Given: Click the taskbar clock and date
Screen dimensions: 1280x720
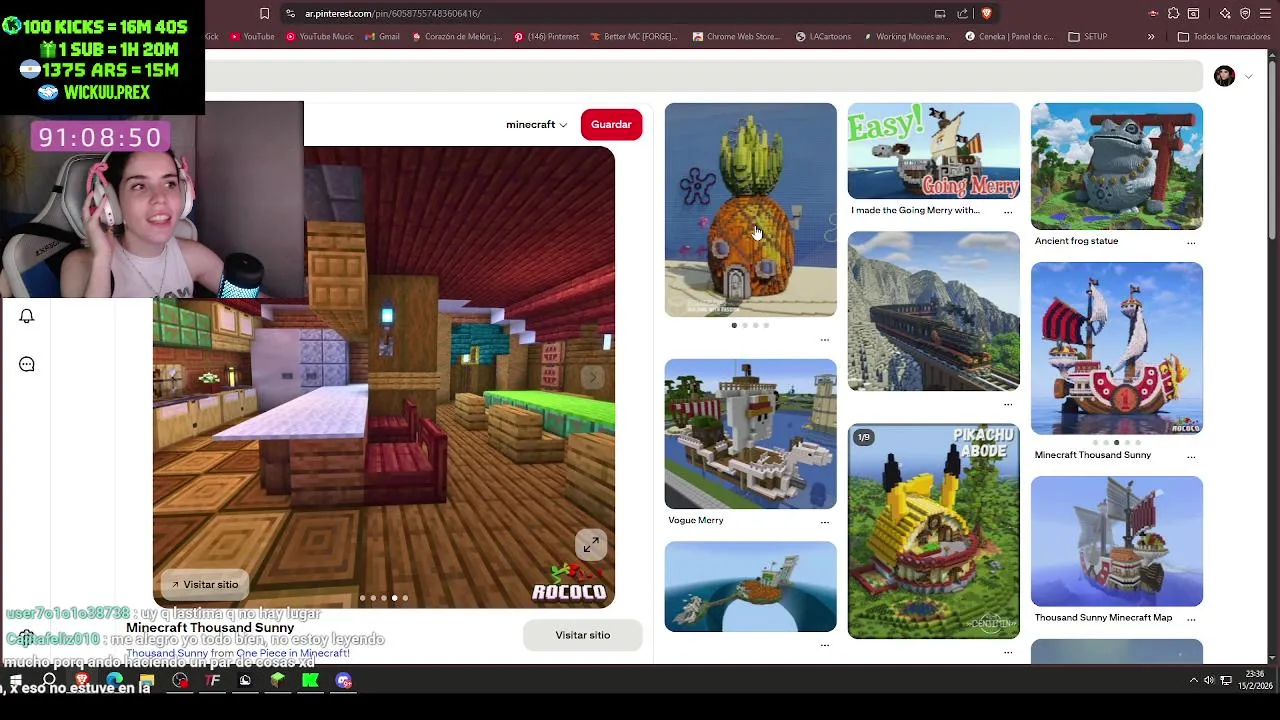Looking at the screenshot, I should (x=1254, y=680).
